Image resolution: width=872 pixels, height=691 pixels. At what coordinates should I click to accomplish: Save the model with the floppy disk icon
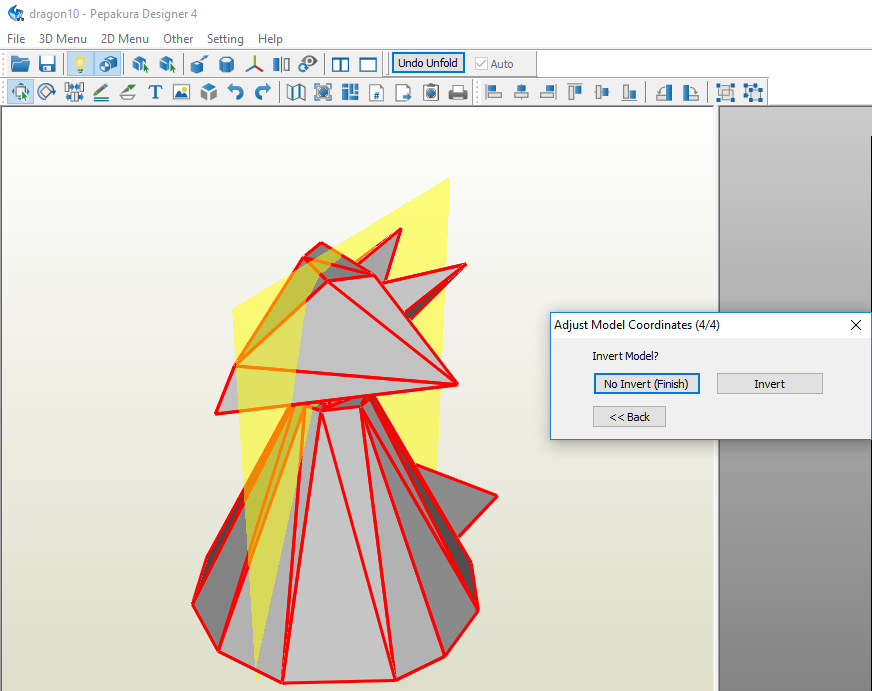point(47,64)
